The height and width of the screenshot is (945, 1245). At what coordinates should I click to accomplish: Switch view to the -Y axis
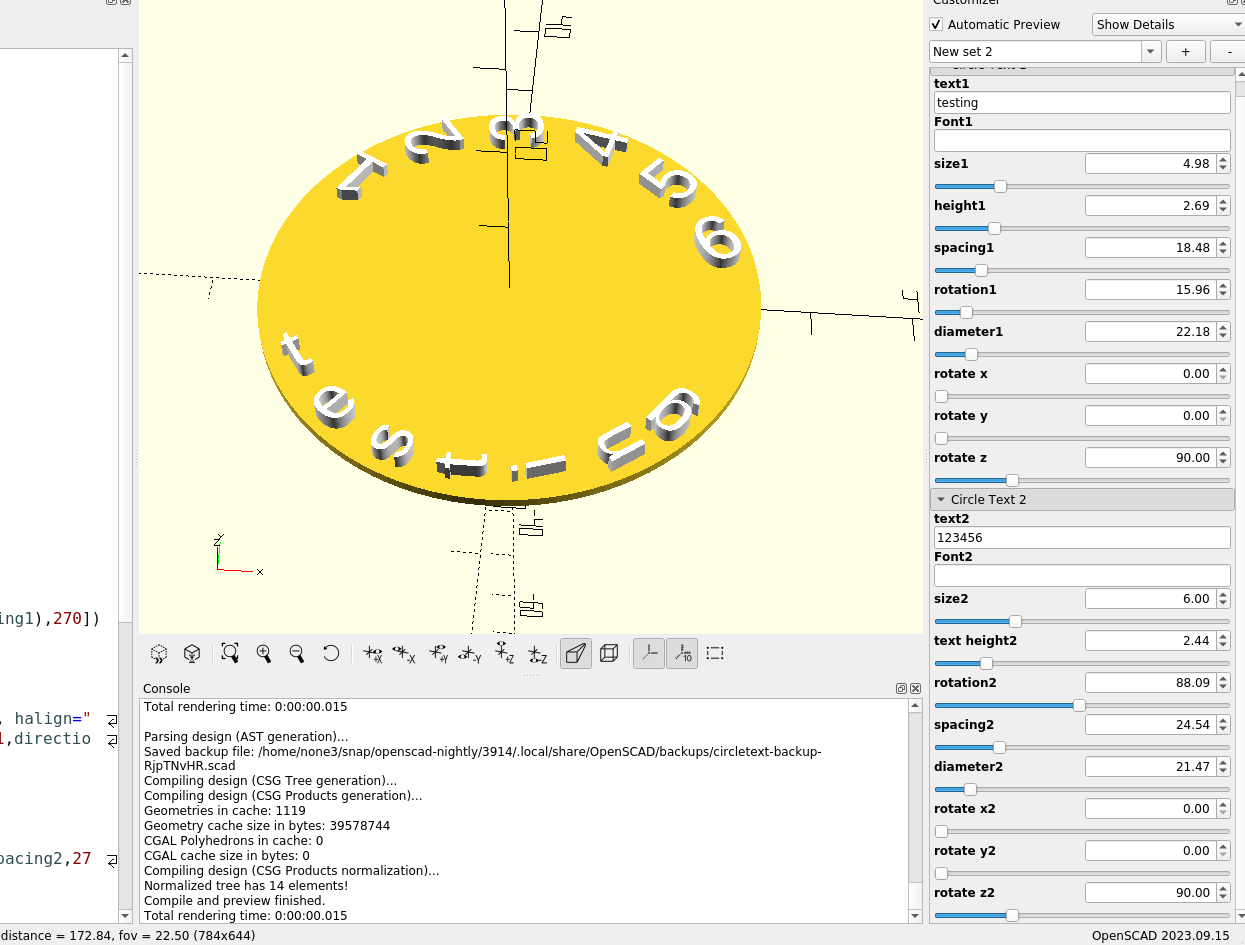point(469,653)
